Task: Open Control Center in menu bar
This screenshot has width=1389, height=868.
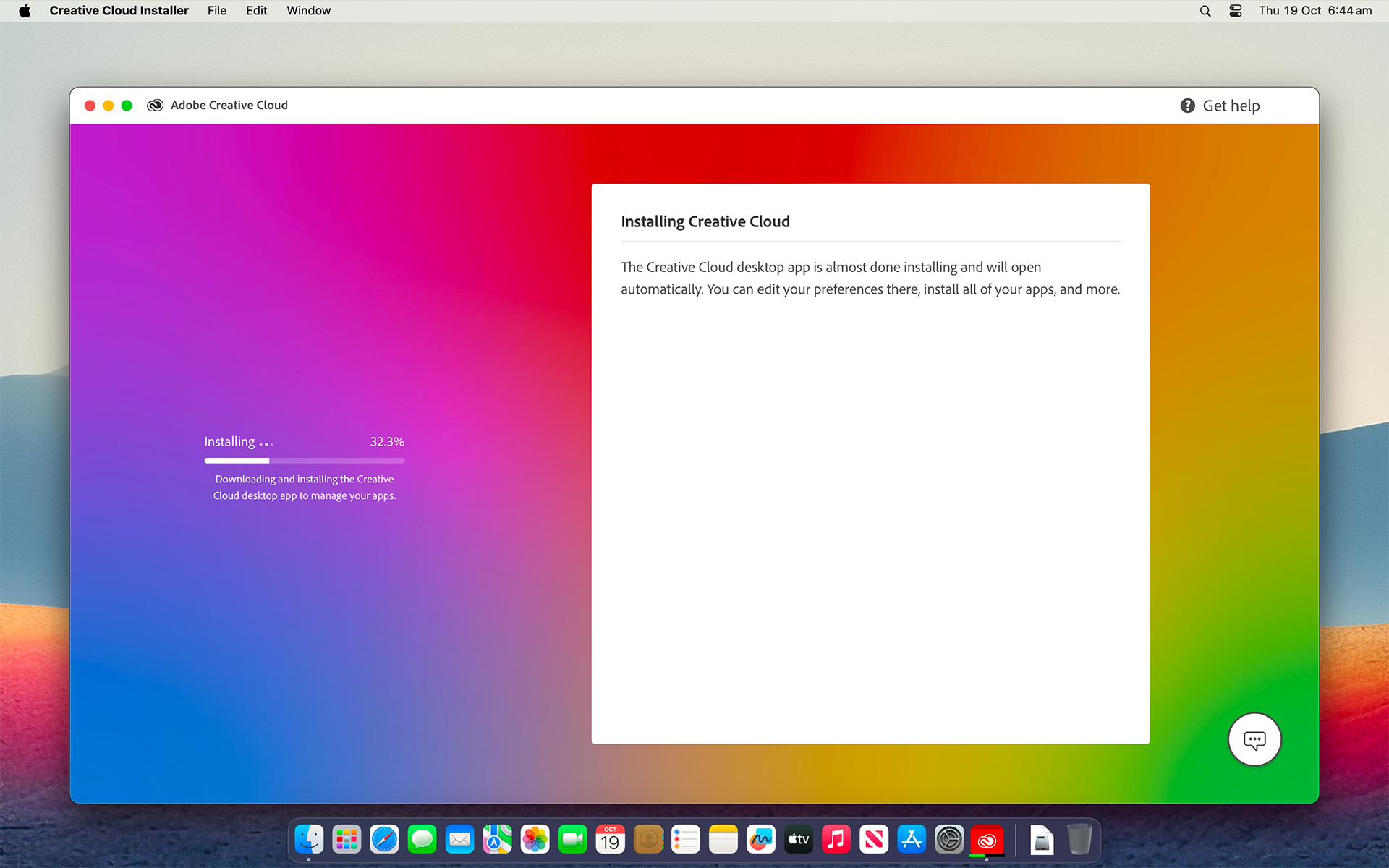Action: [1236, 11]
